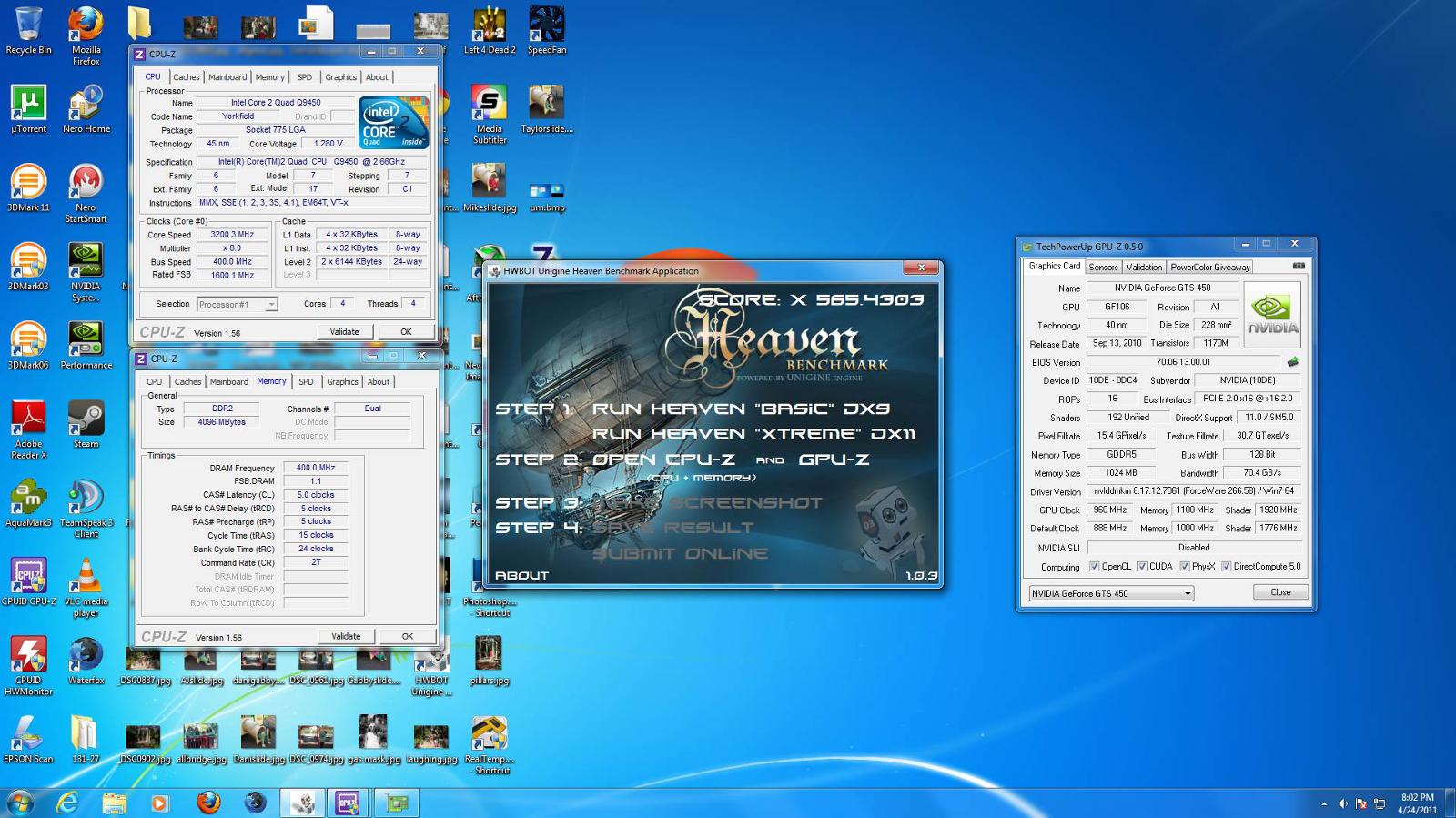Viewport: 1456px width, 818px height.
Task: Click GPU-Z screenshot camera icon
Action: coord(1299,267)
